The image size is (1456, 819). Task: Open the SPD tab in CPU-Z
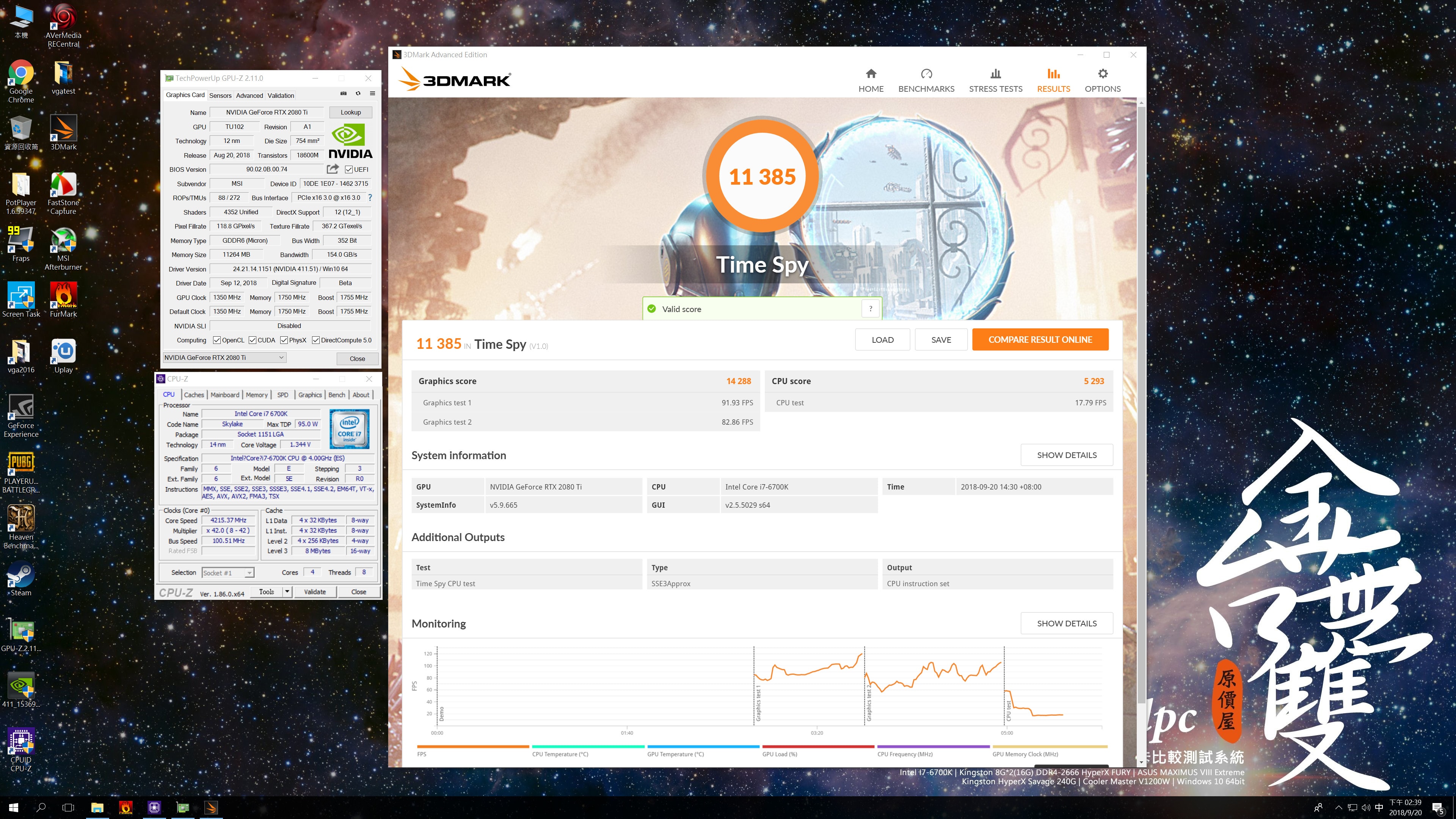pyautogui.click(x=282, y=395)
